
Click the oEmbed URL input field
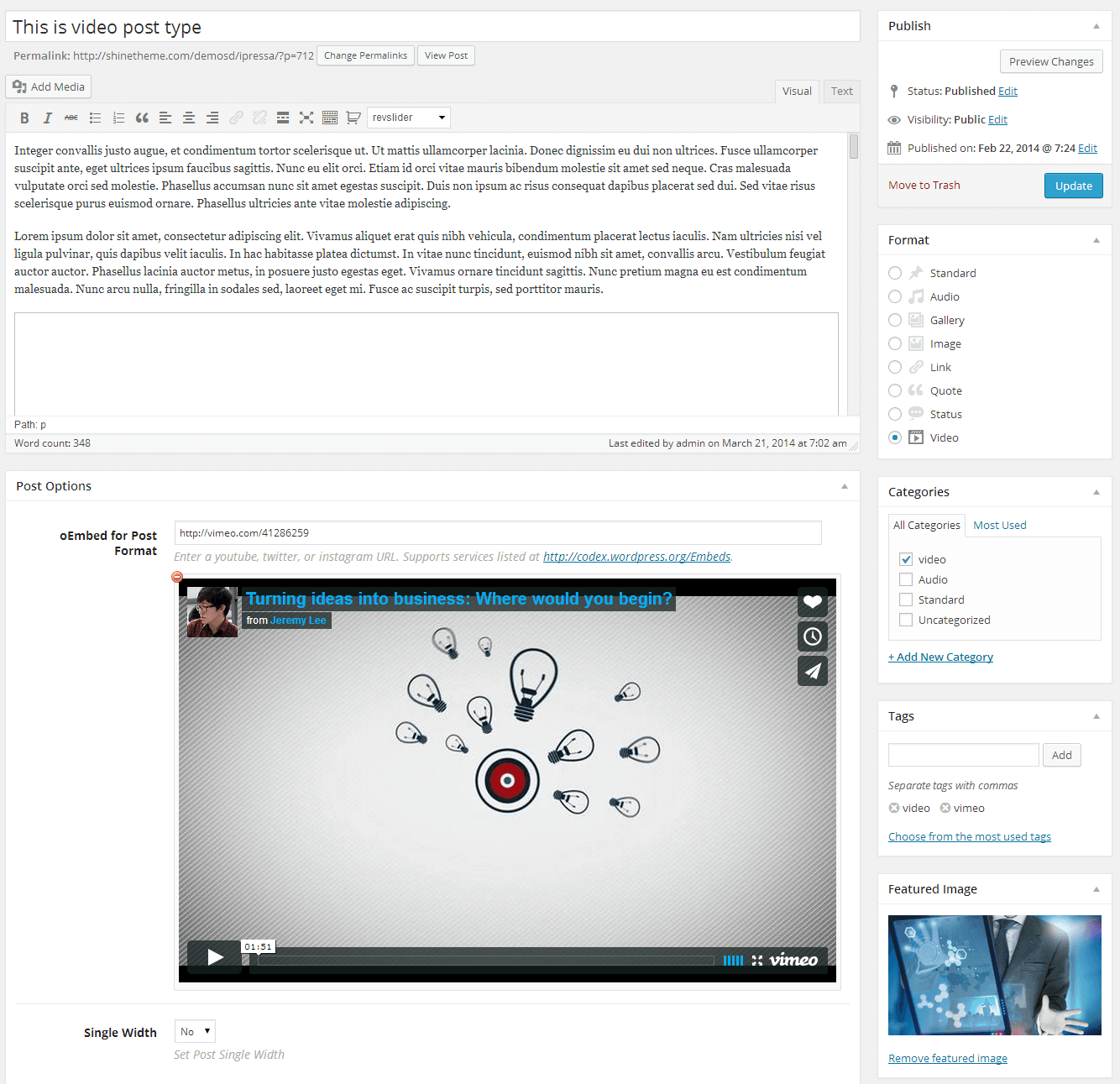coord(498,532)
